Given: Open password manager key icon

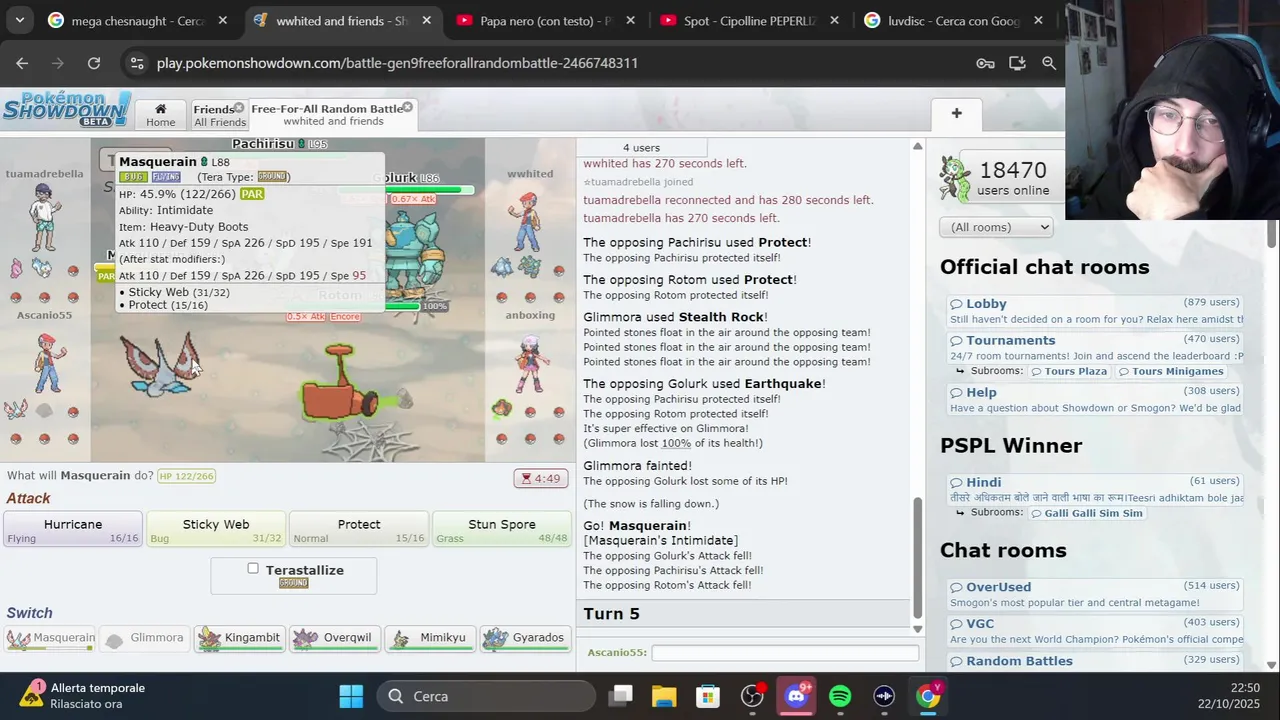Looking at the screenshot, I should (x=985, y=63).
